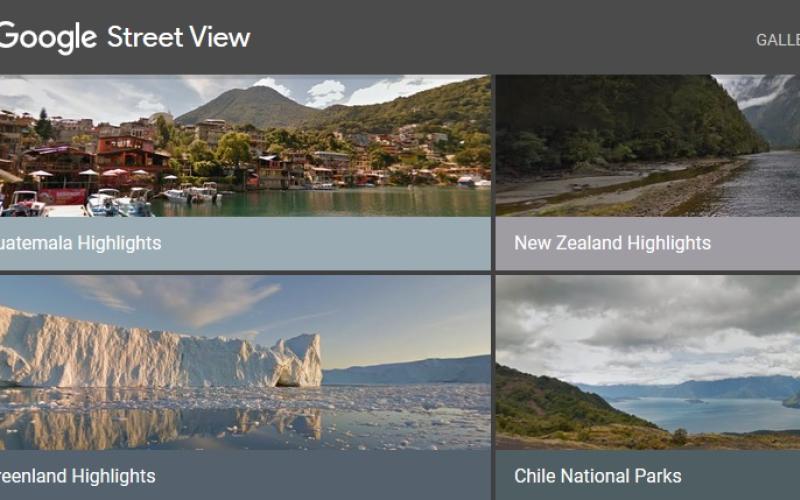Select the Chile National Parks title
Viewport: 800px width, 500px height.
[x=598, y=476]
